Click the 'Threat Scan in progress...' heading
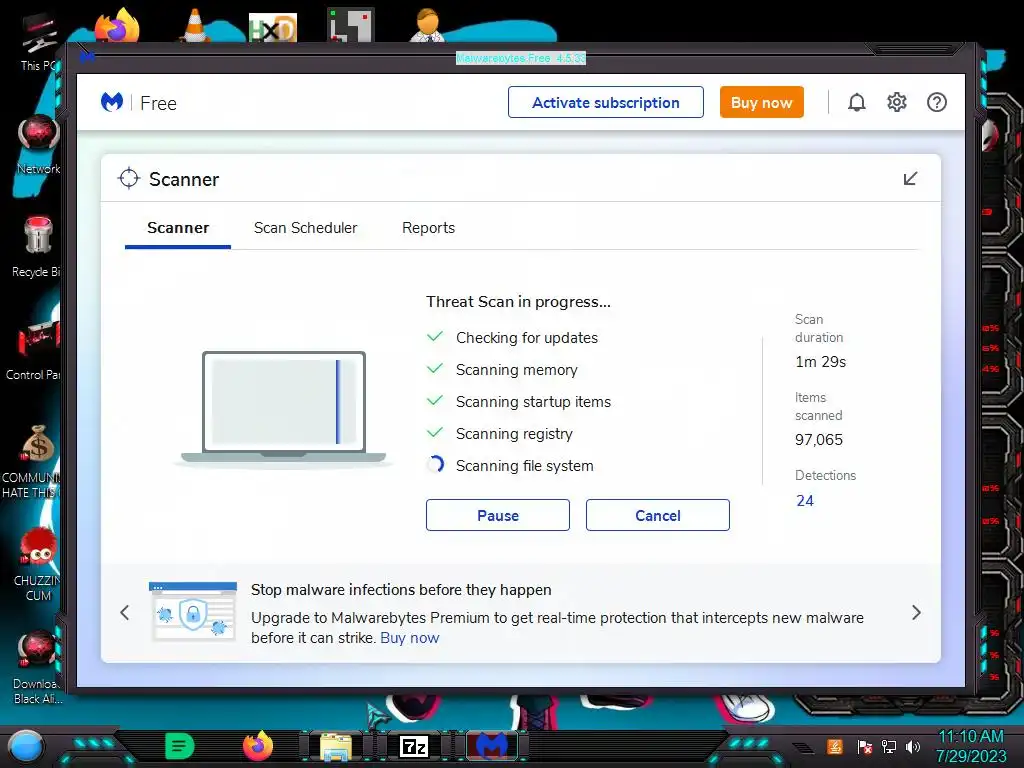 click(x=519, y=302)
